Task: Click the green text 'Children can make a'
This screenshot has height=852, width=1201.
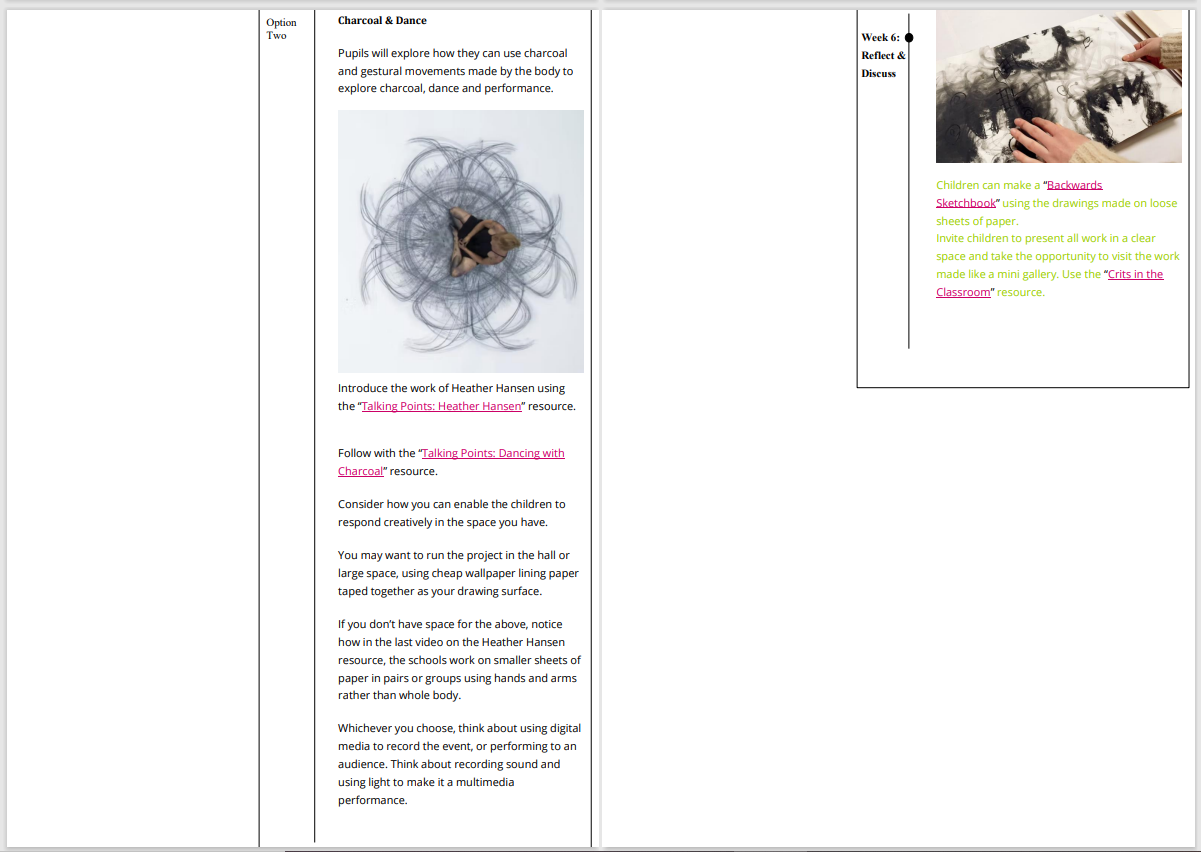Action: coord(988,185)
